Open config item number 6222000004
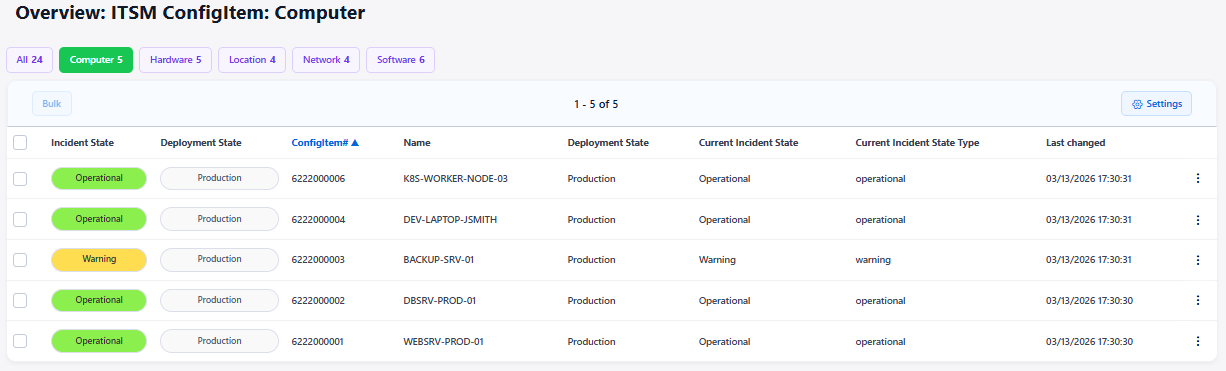 [318, 220]
